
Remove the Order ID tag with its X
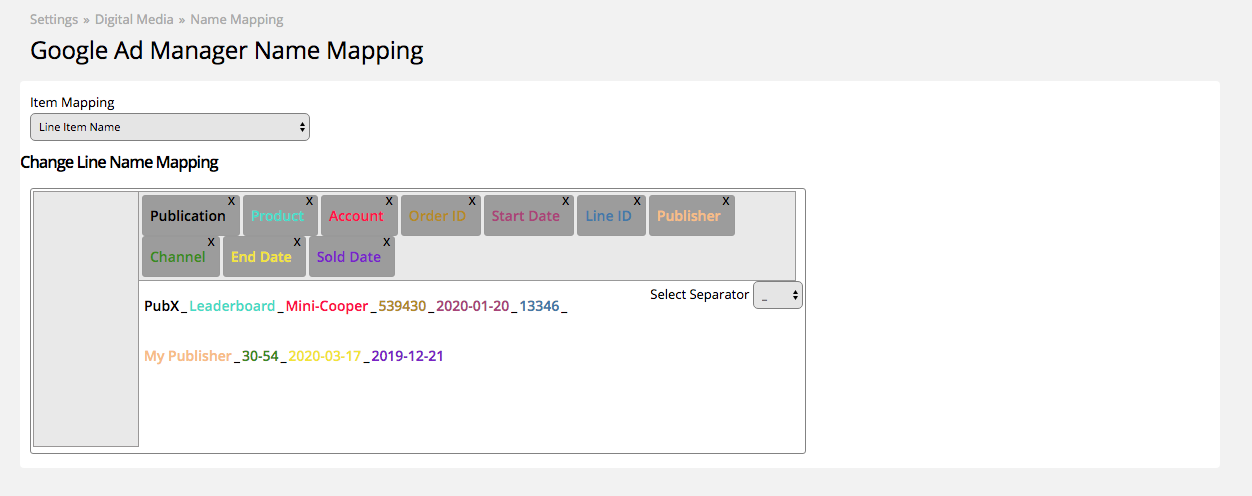474,201
